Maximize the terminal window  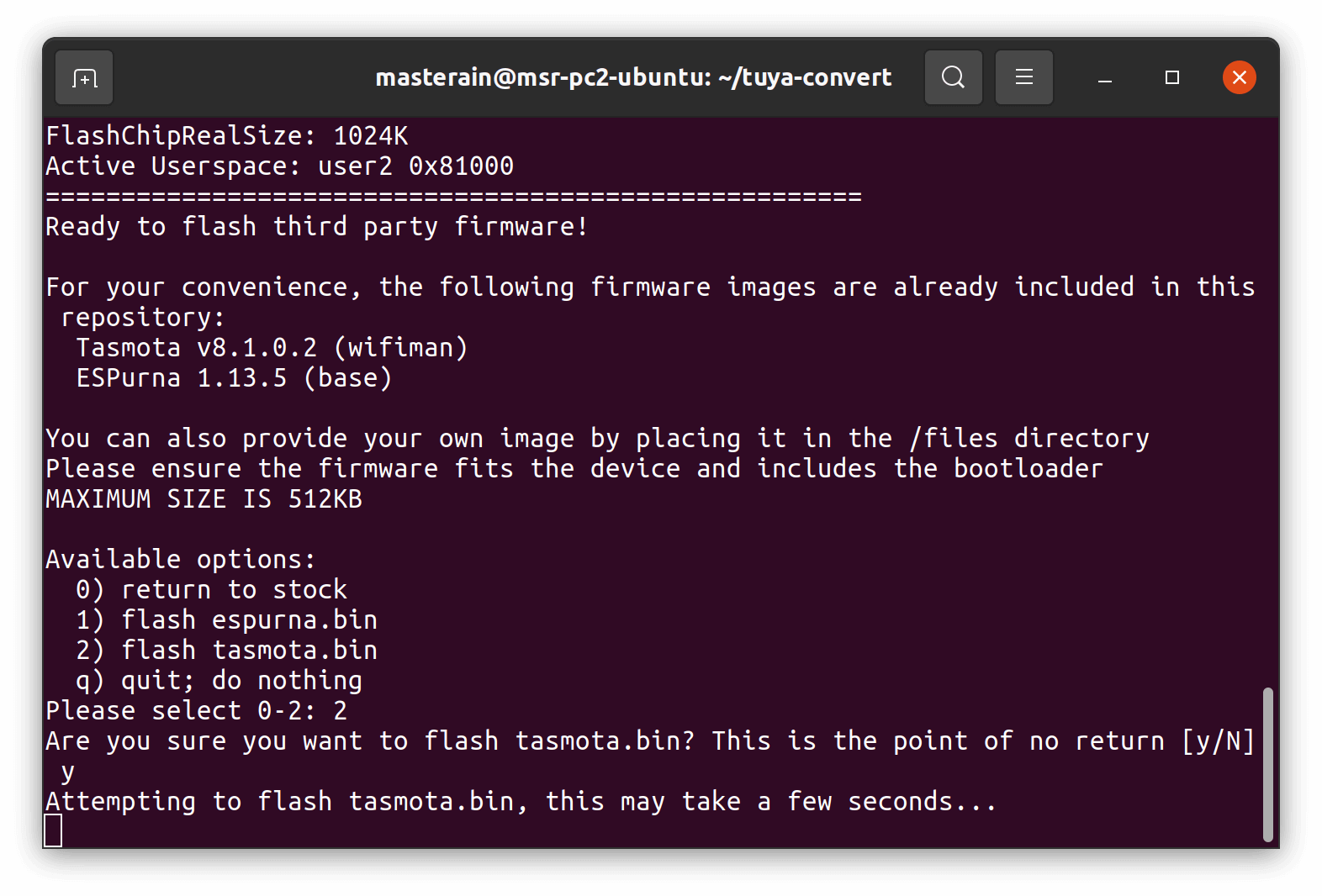coord(1171,78)
